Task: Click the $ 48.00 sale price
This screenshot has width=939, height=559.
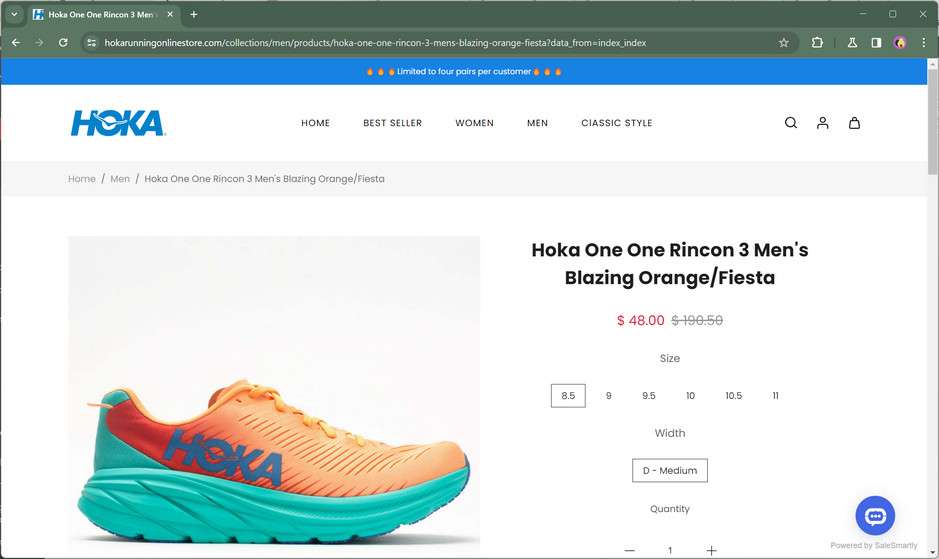Action: pos(640,321)
